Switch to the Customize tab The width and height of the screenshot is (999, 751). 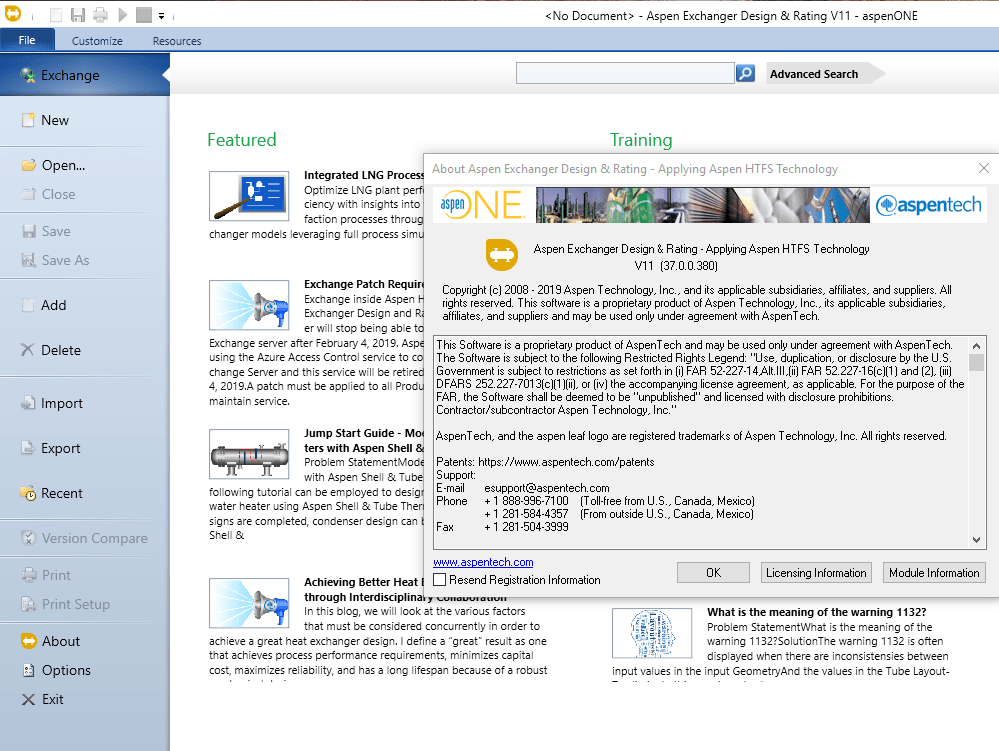click(97, 41)
